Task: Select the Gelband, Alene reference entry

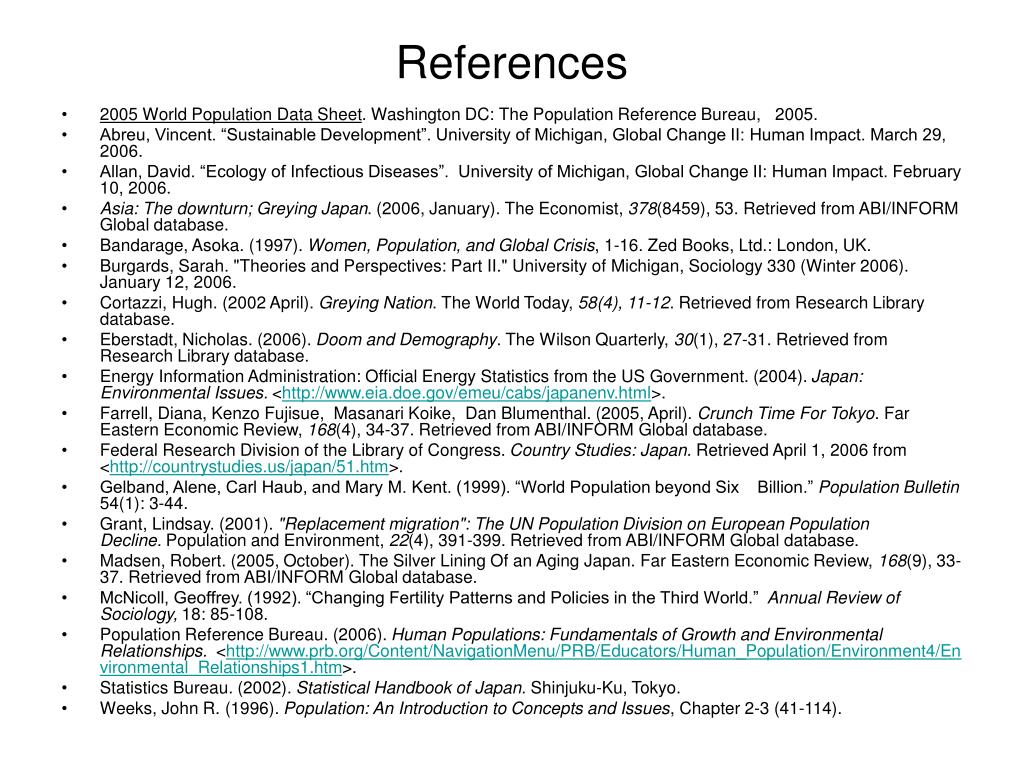Action: pyautogui.click(x=530, y=495)
